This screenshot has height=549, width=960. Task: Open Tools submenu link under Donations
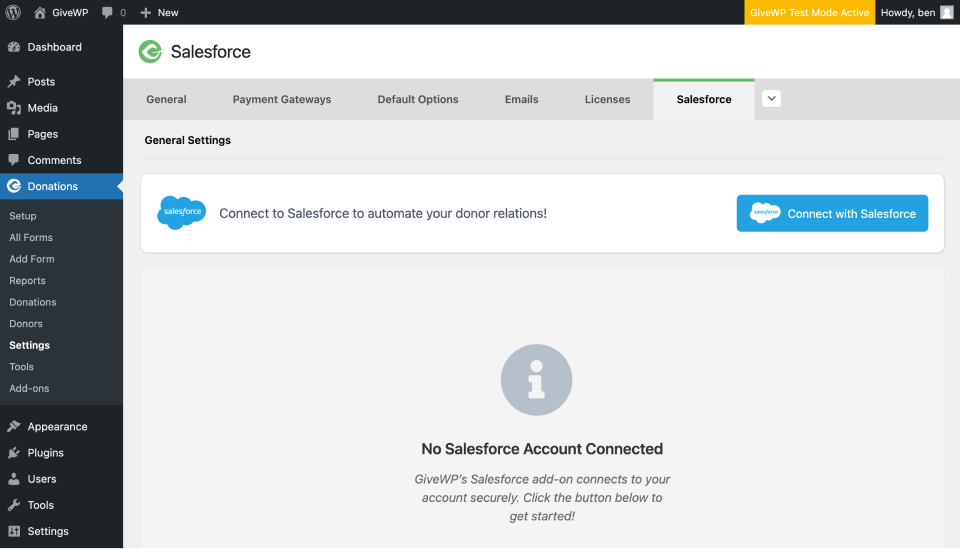click(x=21, y=367)
